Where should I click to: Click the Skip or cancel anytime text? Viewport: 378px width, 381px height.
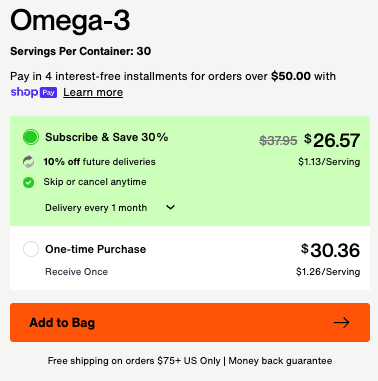(x=95, y=182)
